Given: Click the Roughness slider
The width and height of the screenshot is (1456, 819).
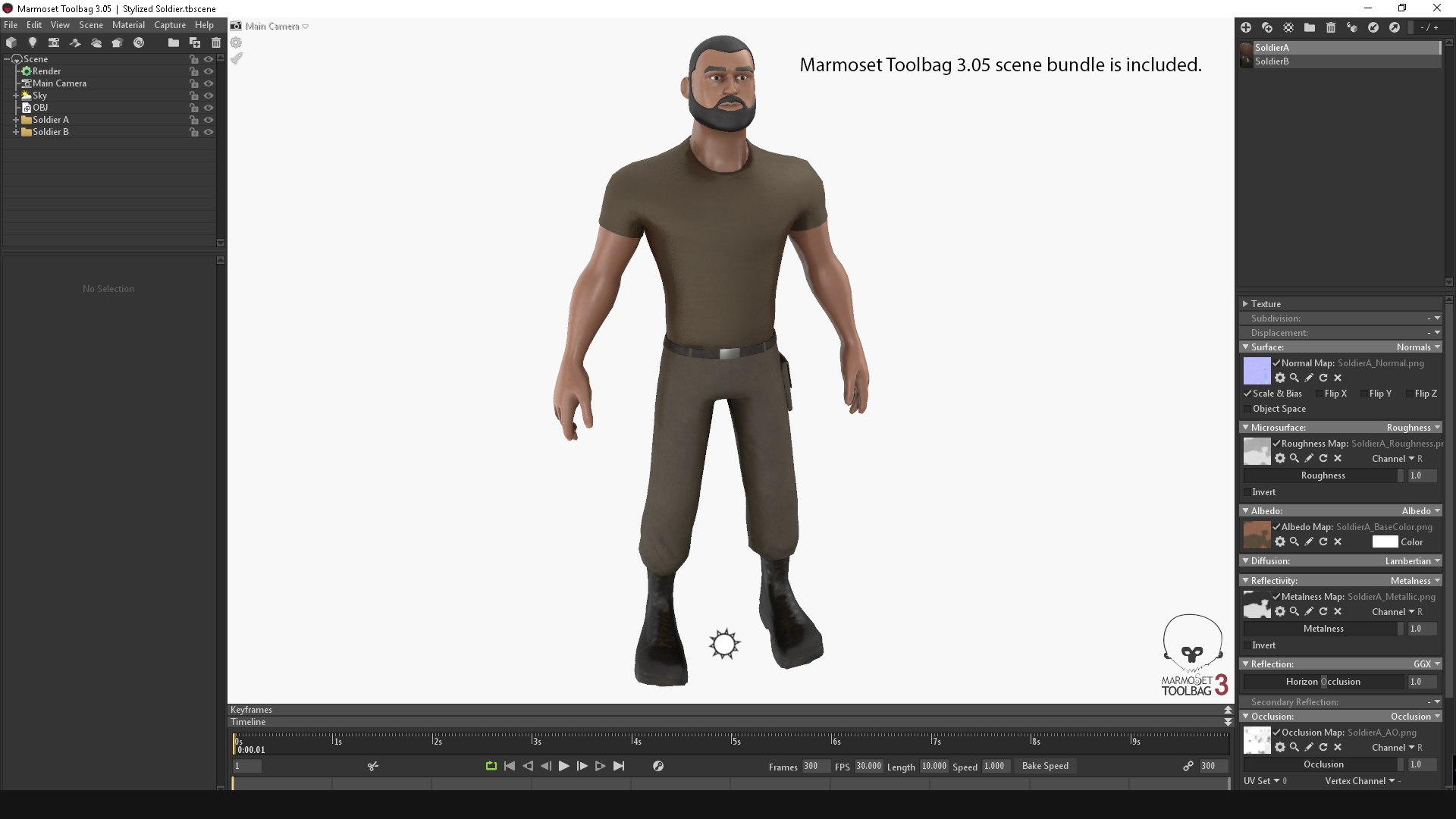Looking at the screenshot, I should tap(1323, 475).
